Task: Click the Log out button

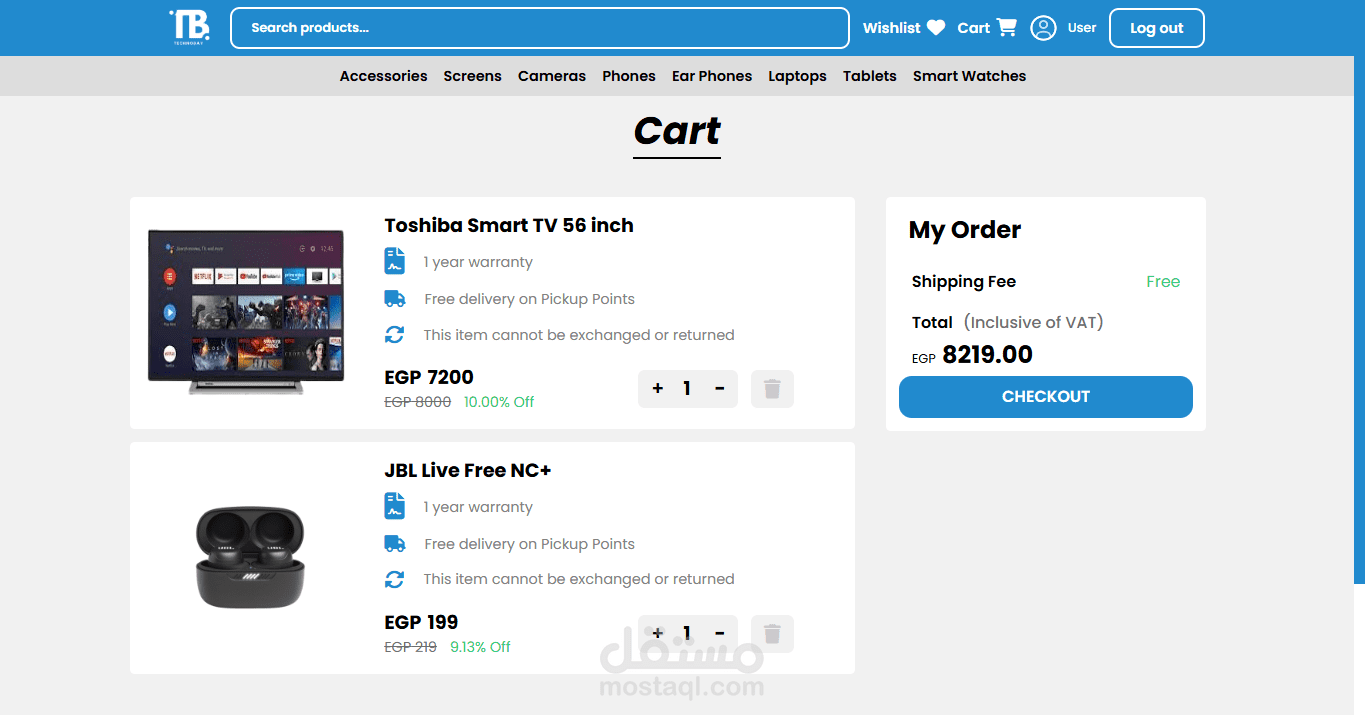Action: click(1157, 28)
